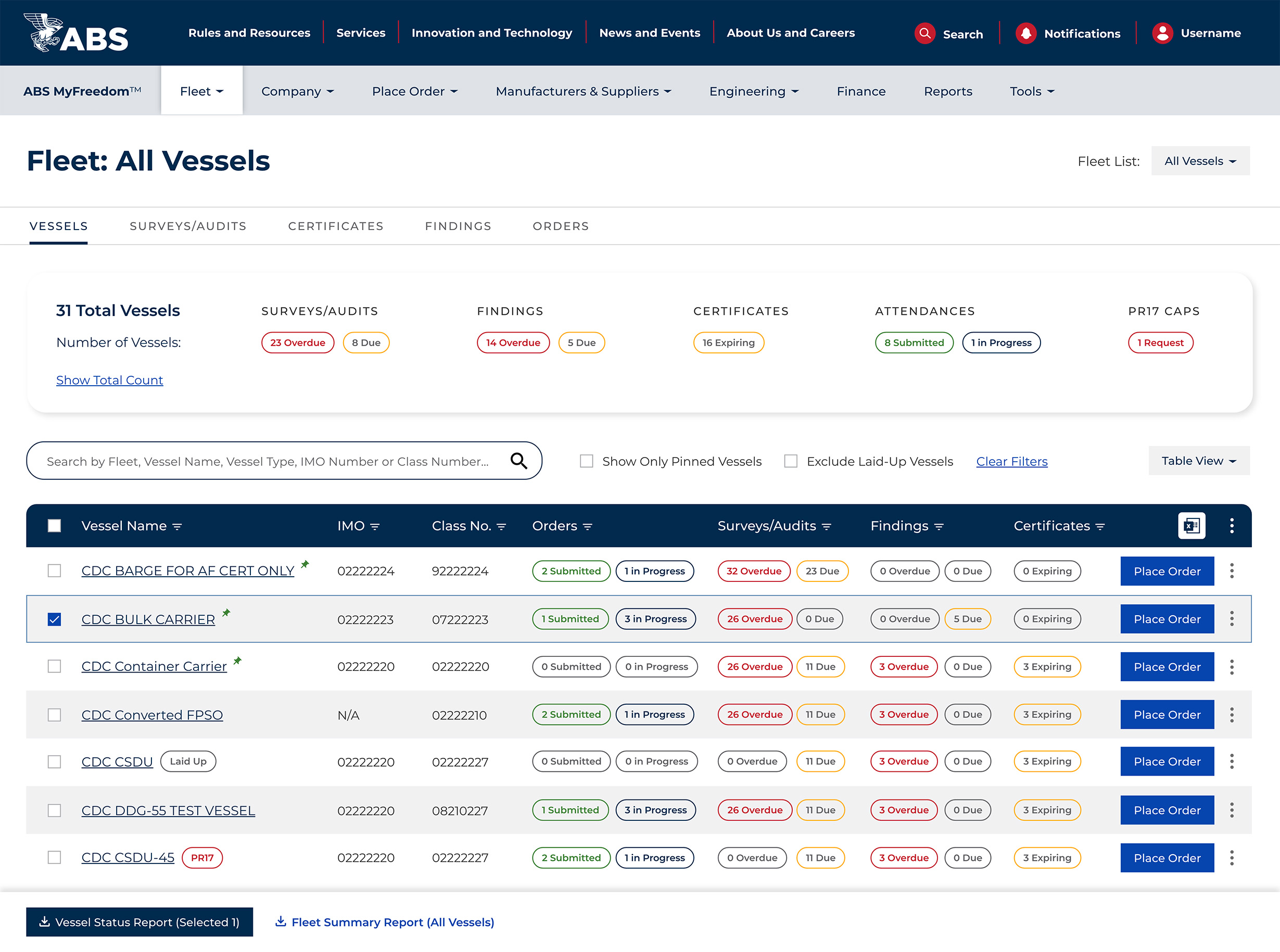1280x952 pixels.
Task: Check the CDC BARGE FOR AF CERT ONLY row checkbox
Action: point(54,570)
